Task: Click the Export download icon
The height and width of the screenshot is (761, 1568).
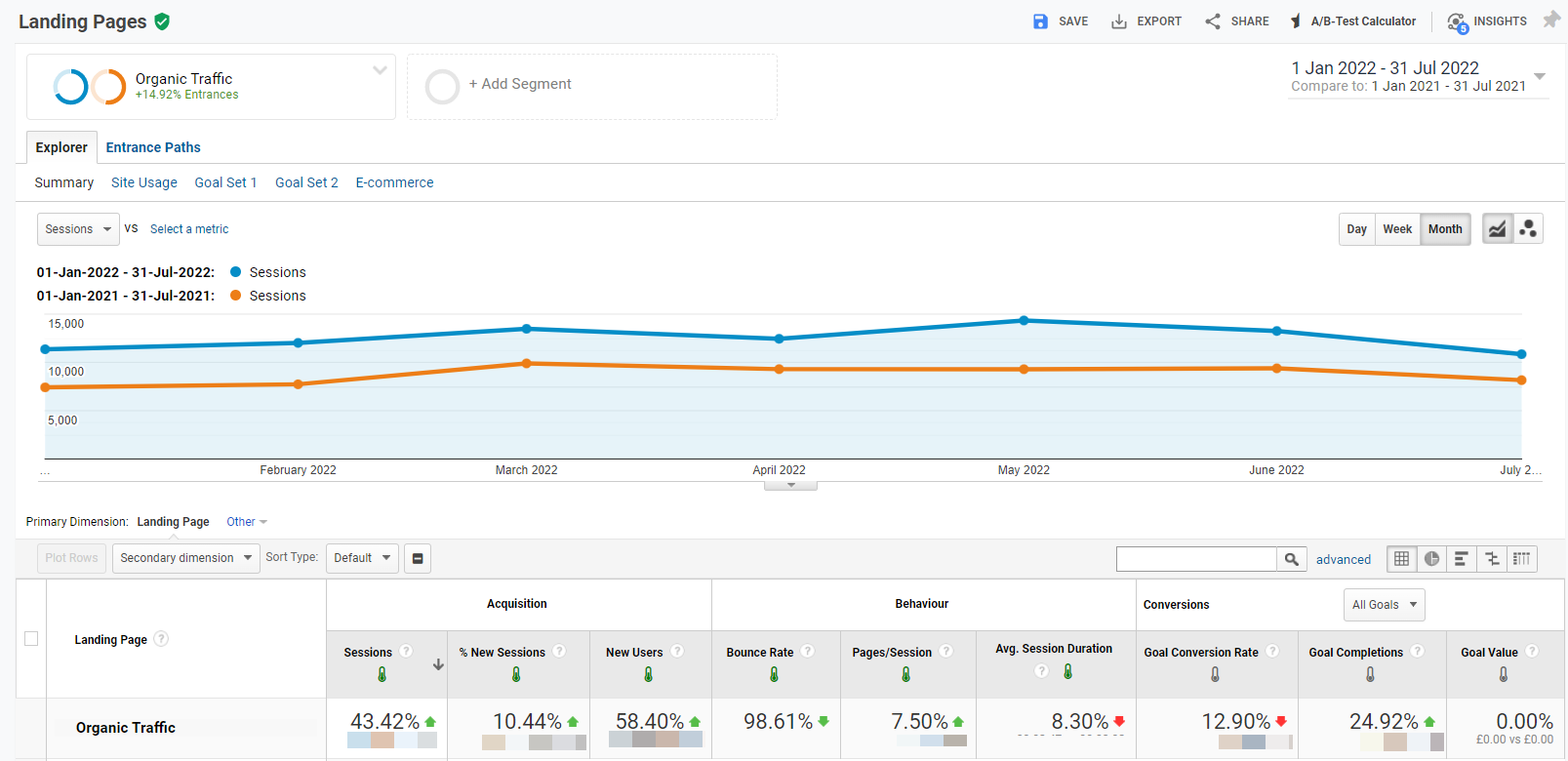Action: pyautogui.click(x=1119, y=21)
